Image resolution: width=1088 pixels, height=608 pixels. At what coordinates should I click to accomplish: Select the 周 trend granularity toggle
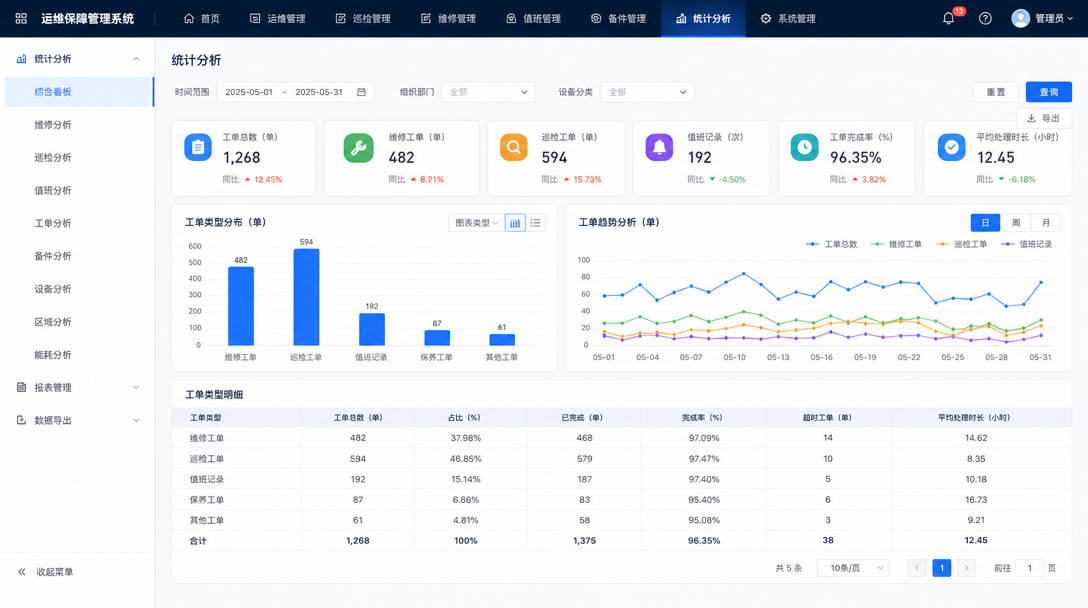(x=1016, y=223)
